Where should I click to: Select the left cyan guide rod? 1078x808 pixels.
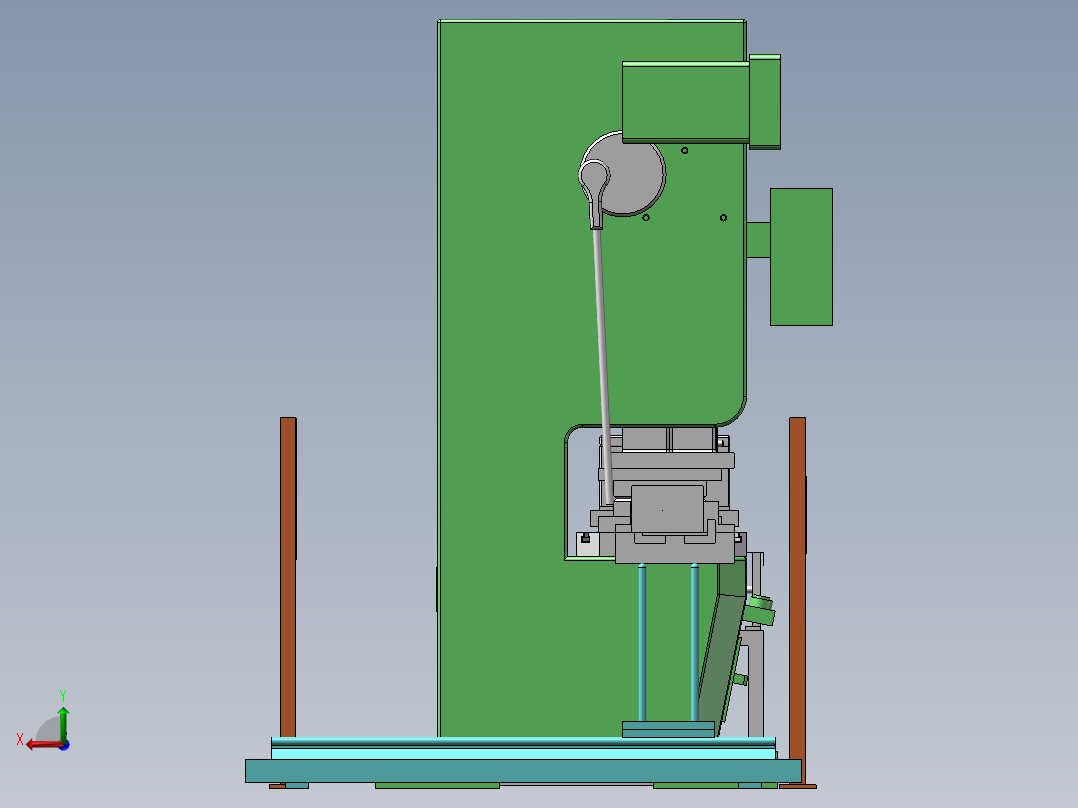click(x=642, y=643)
